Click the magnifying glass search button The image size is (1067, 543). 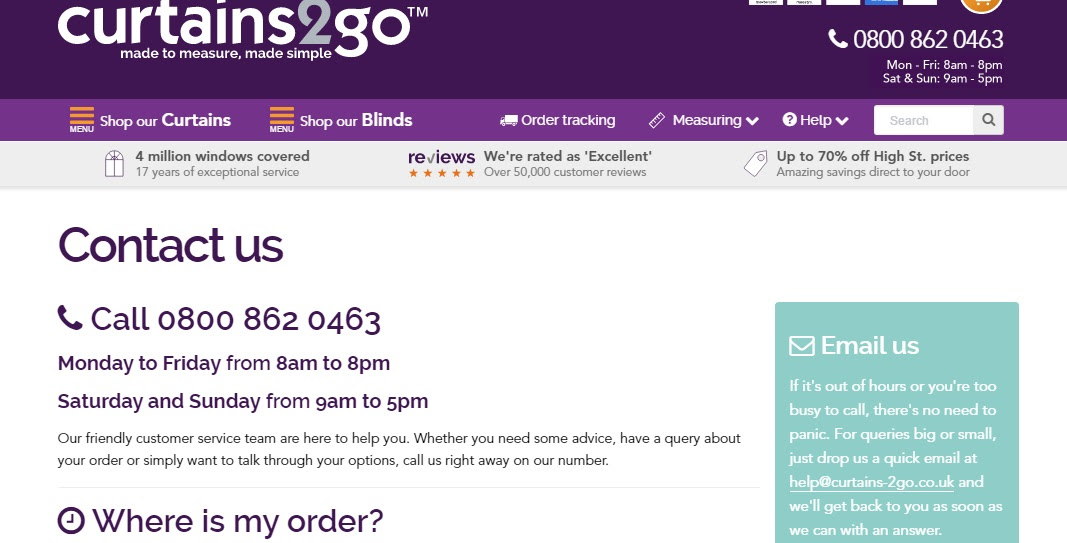click(x=989, y=120)
